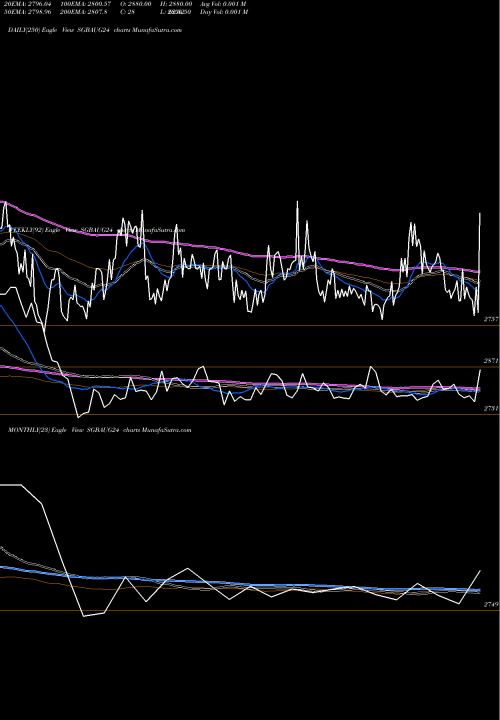Click the 200EMA value readout
Image resolution: width=500 pixels, height=720 pixels.
83,12
